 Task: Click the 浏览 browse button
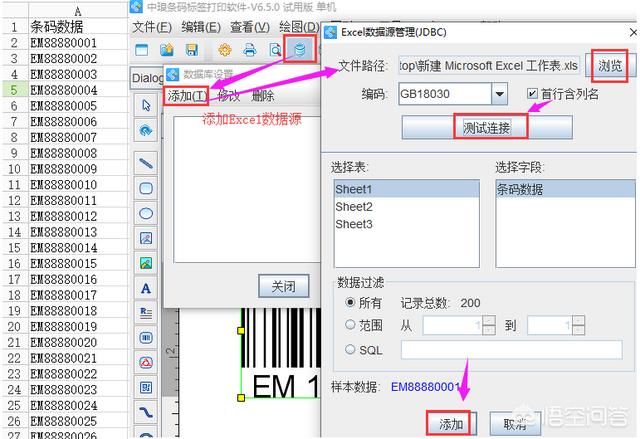[x=610, y=66]
